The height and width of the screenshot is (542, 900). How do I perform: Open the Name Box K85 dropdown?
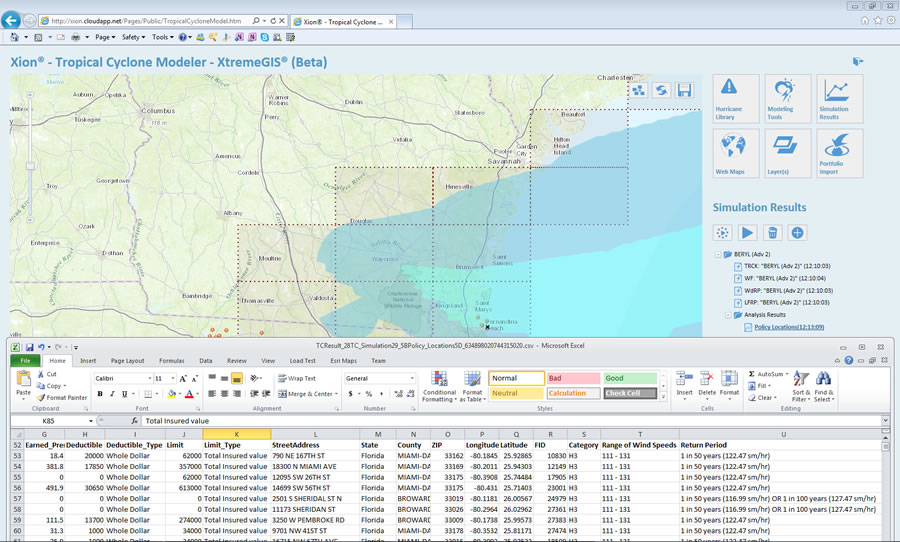point(91,421)
